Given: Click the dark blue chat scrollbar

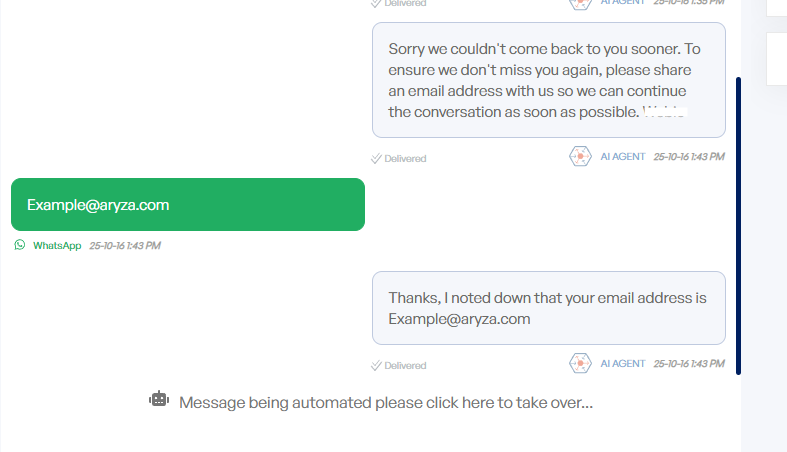Looking at the screenshot, I should (738, 225).
